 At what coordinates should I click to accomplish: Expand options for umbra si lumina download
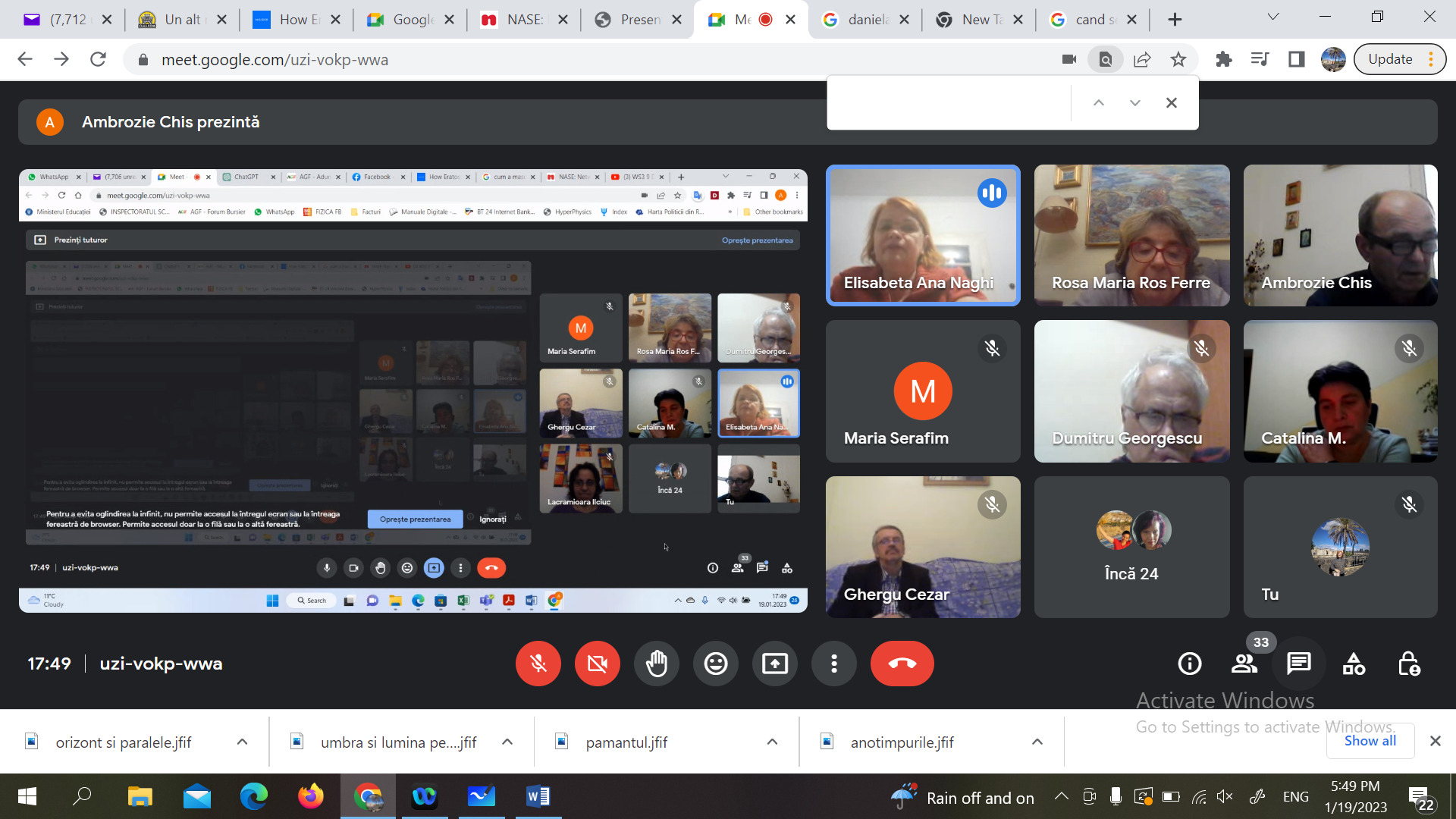coord(507,742)
